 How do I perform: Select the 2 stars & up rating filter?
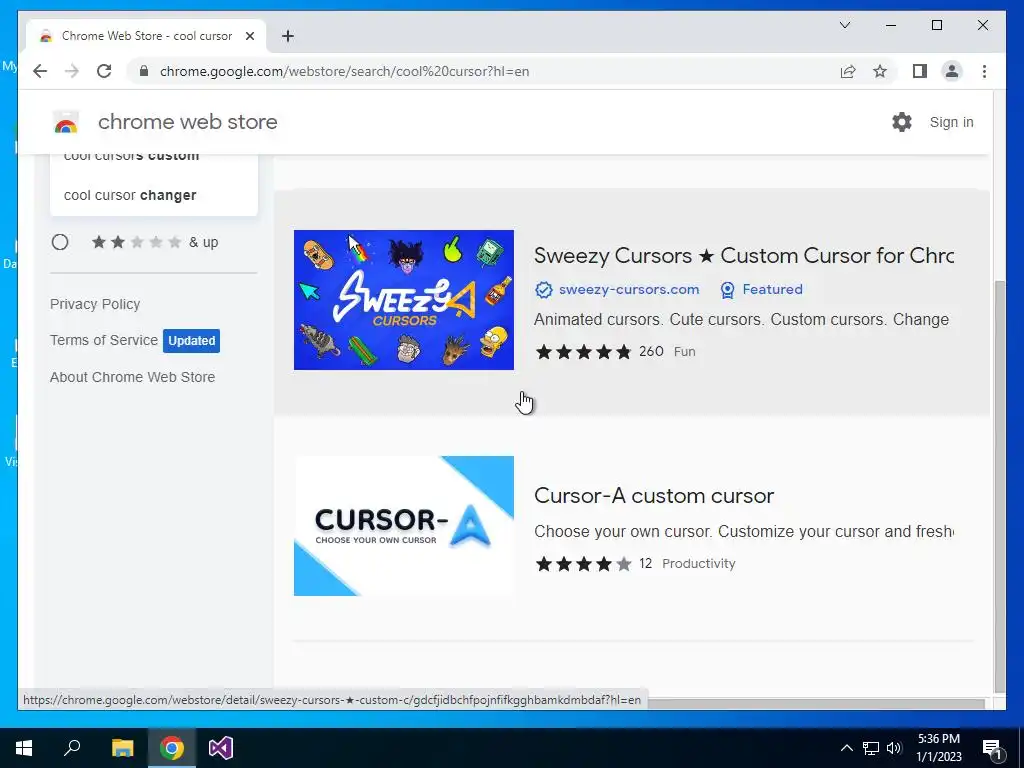60,242
